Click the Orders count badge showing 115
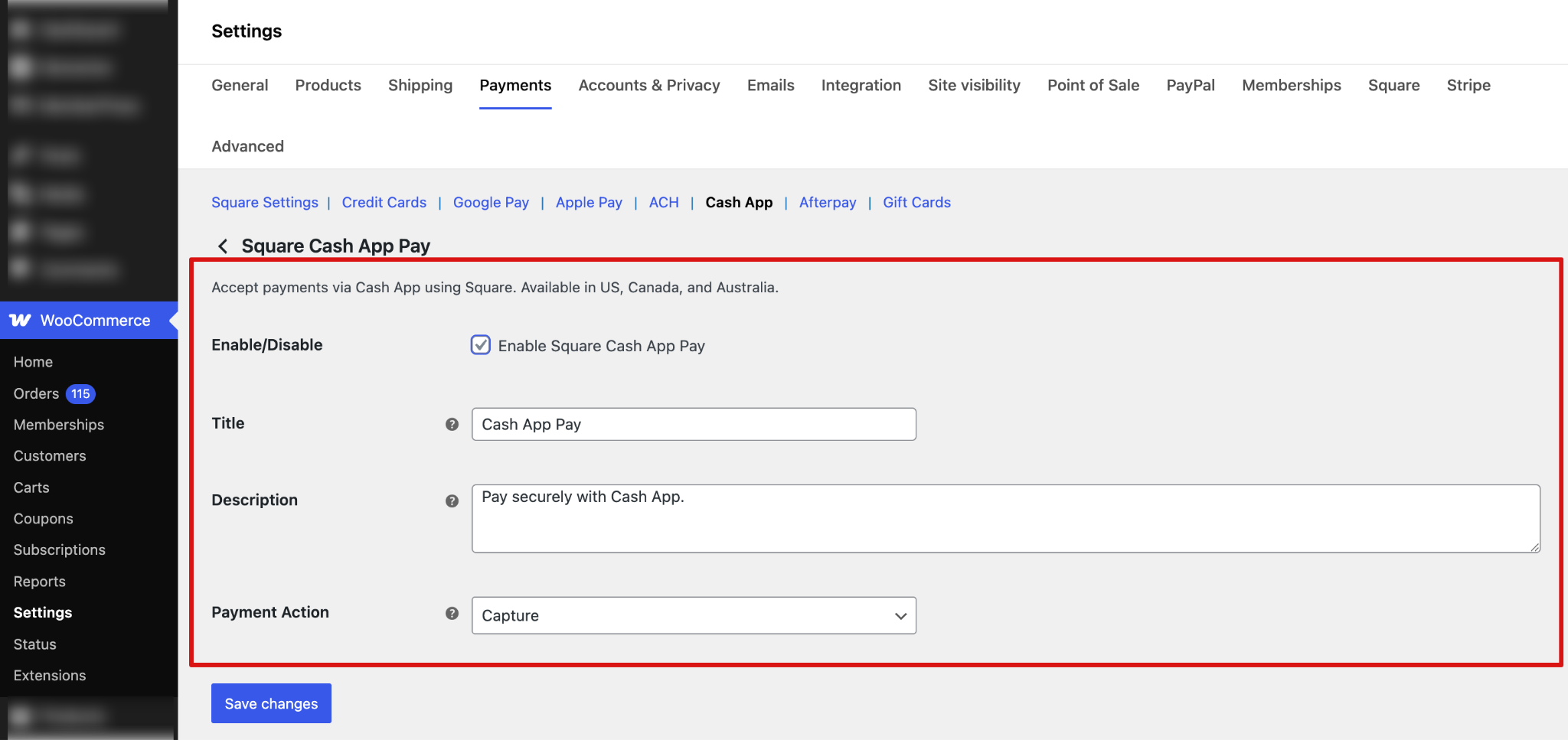This screenshot has width=1568, height=740. coord(80,393)
